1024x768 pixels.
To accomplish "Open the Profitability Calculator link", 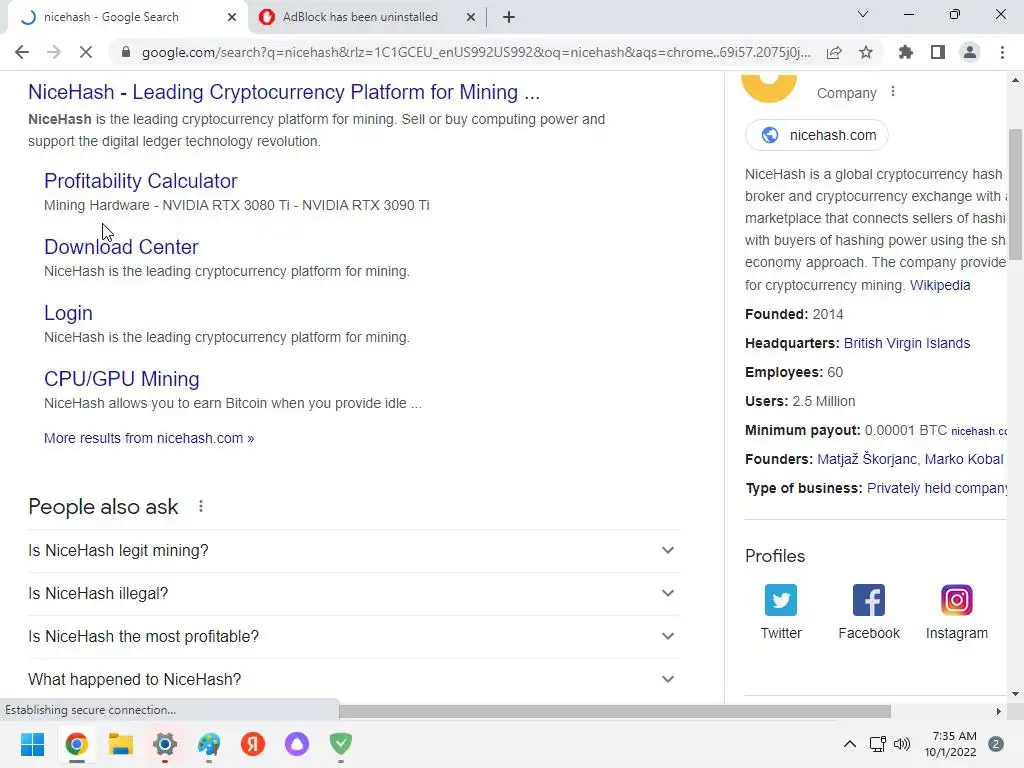I will coord(140,181).
